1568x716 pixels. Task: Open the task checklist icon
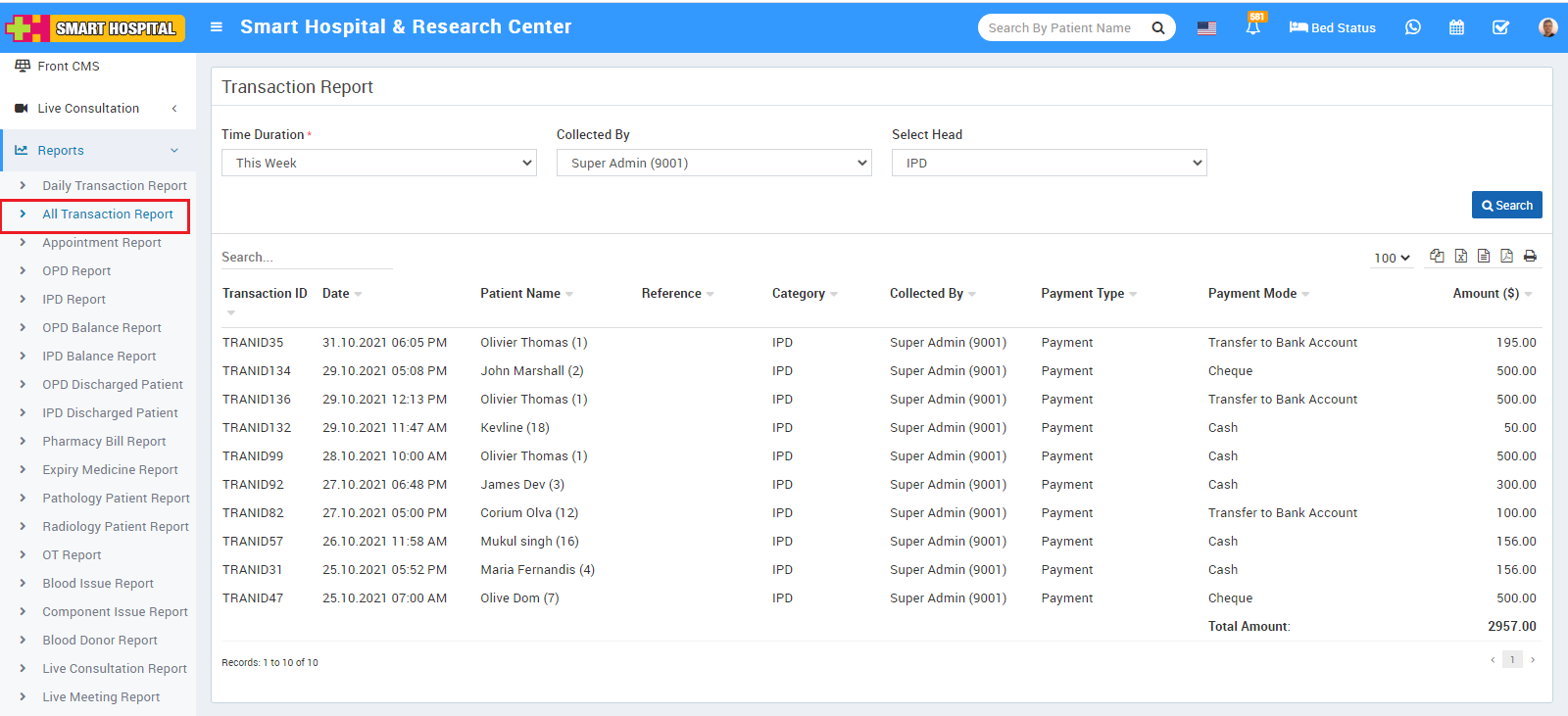point(1500,27)
